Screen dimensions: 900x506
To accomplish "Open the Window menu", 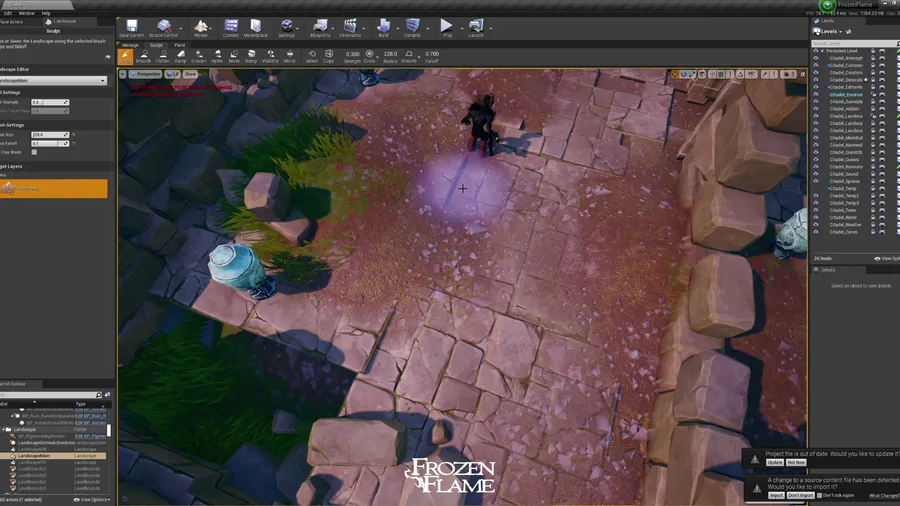I will click(x=26, y=13).
